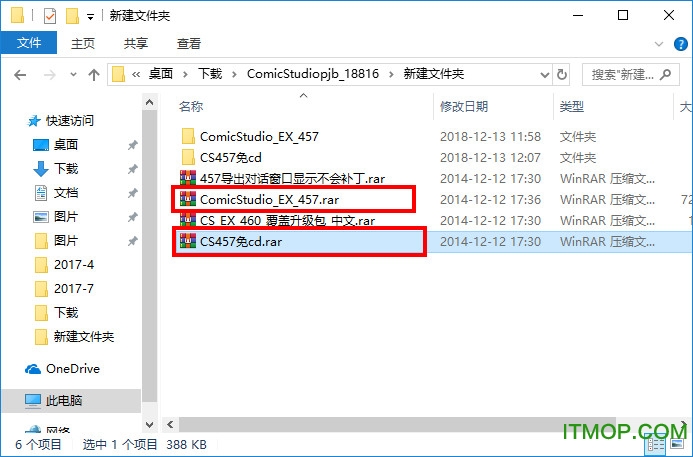Screen dimensions: 693x457
Task: Expand the chevron after 下载 breadcrumb
Action: 234,74
